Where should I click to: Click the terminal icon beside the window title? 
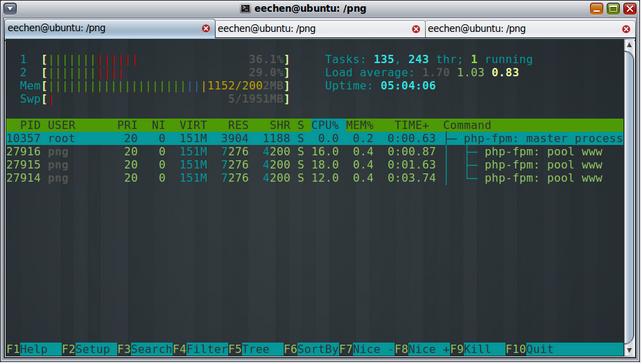pyautogui.click(x=245, y=9)
